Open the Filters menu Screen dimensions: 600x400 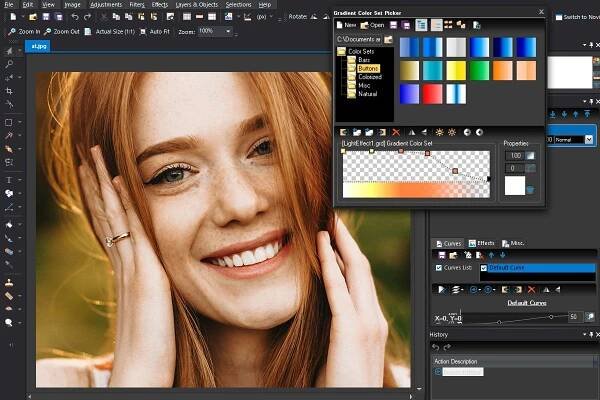click(x=139, y=4)
